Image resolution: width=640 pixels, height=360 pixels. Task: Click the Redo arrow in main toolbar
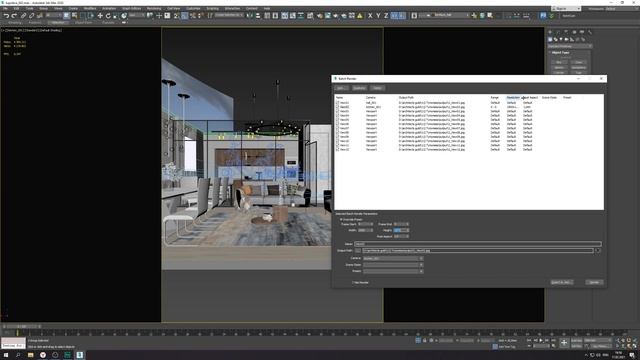[14, 16]
